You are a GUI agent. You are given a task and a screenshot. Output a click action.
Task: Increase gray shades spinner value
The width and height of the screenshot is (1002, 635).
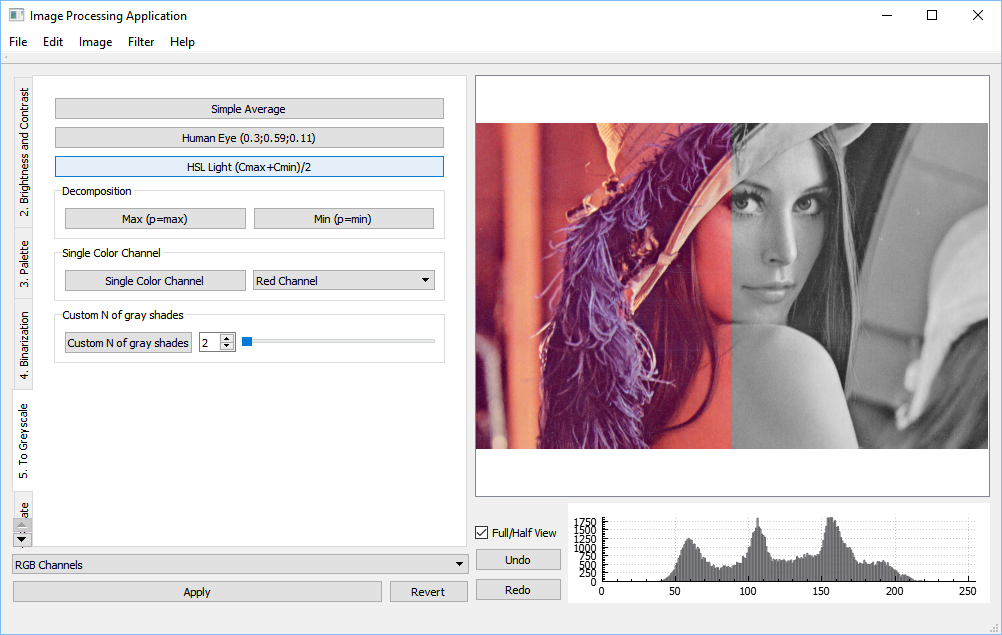point(227,338)
